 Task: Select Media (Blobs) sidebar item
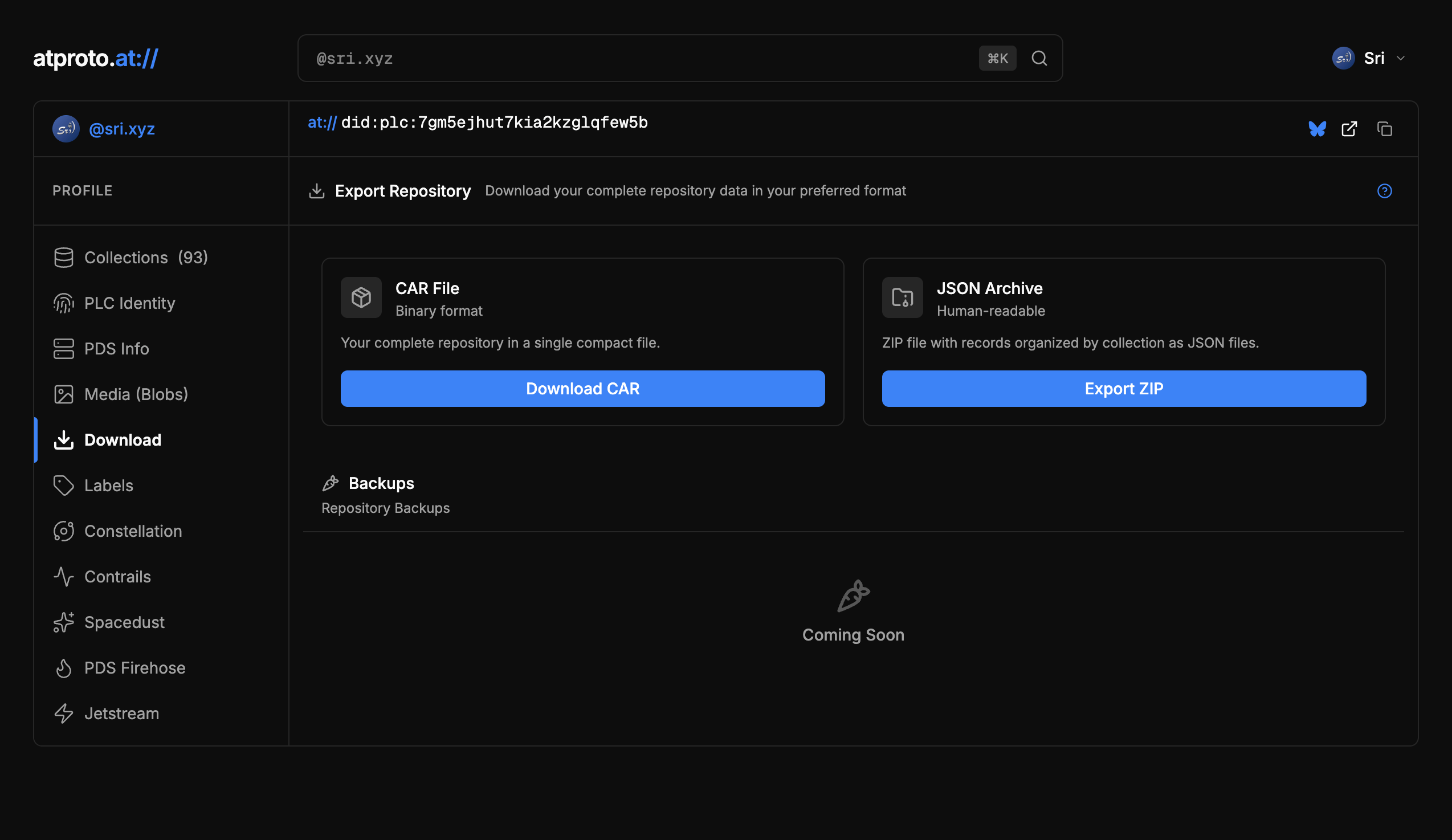[136, 394]
